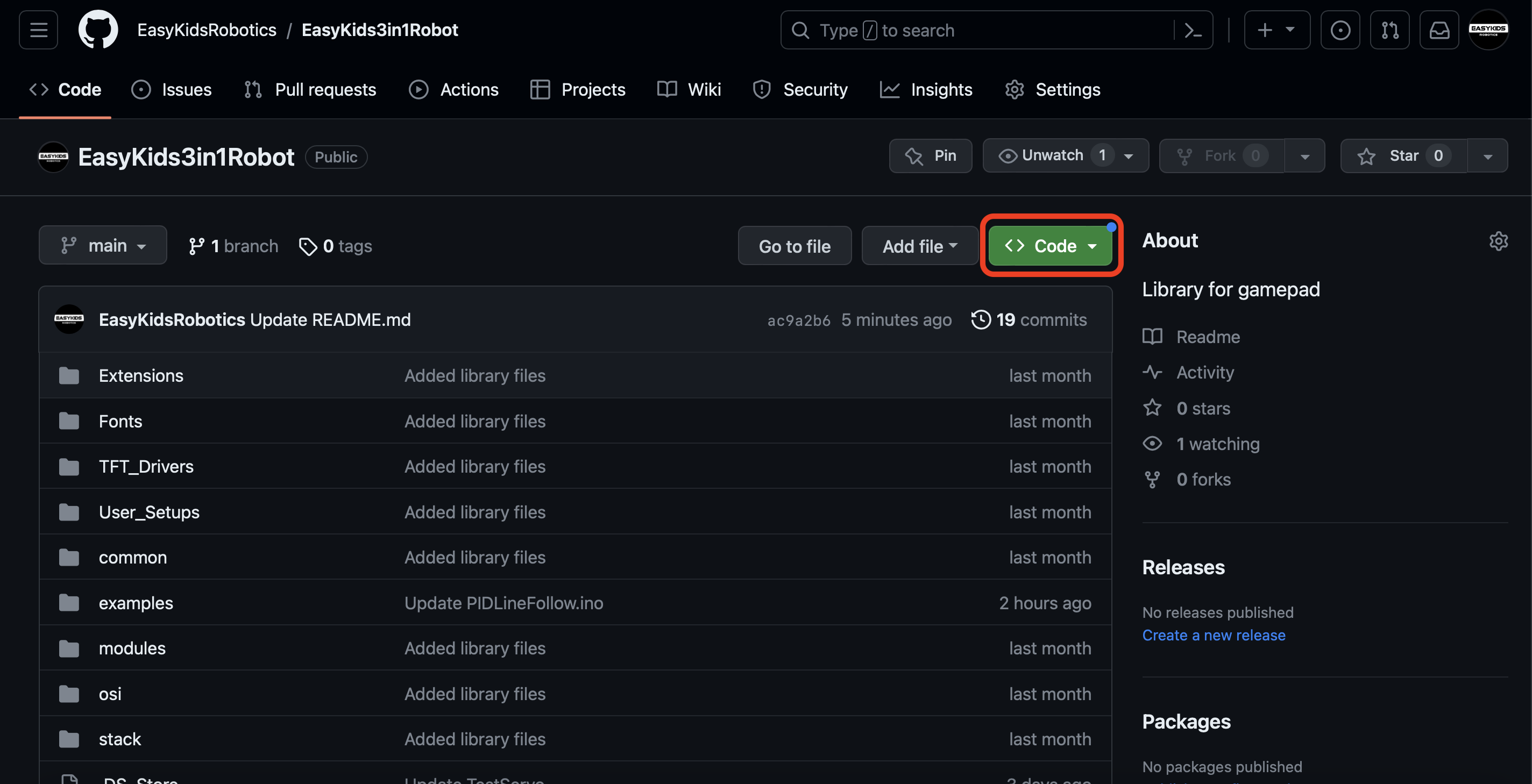Open the repository Settings tab
This screenshot has height=784, width=1532.
(1053, 90)
